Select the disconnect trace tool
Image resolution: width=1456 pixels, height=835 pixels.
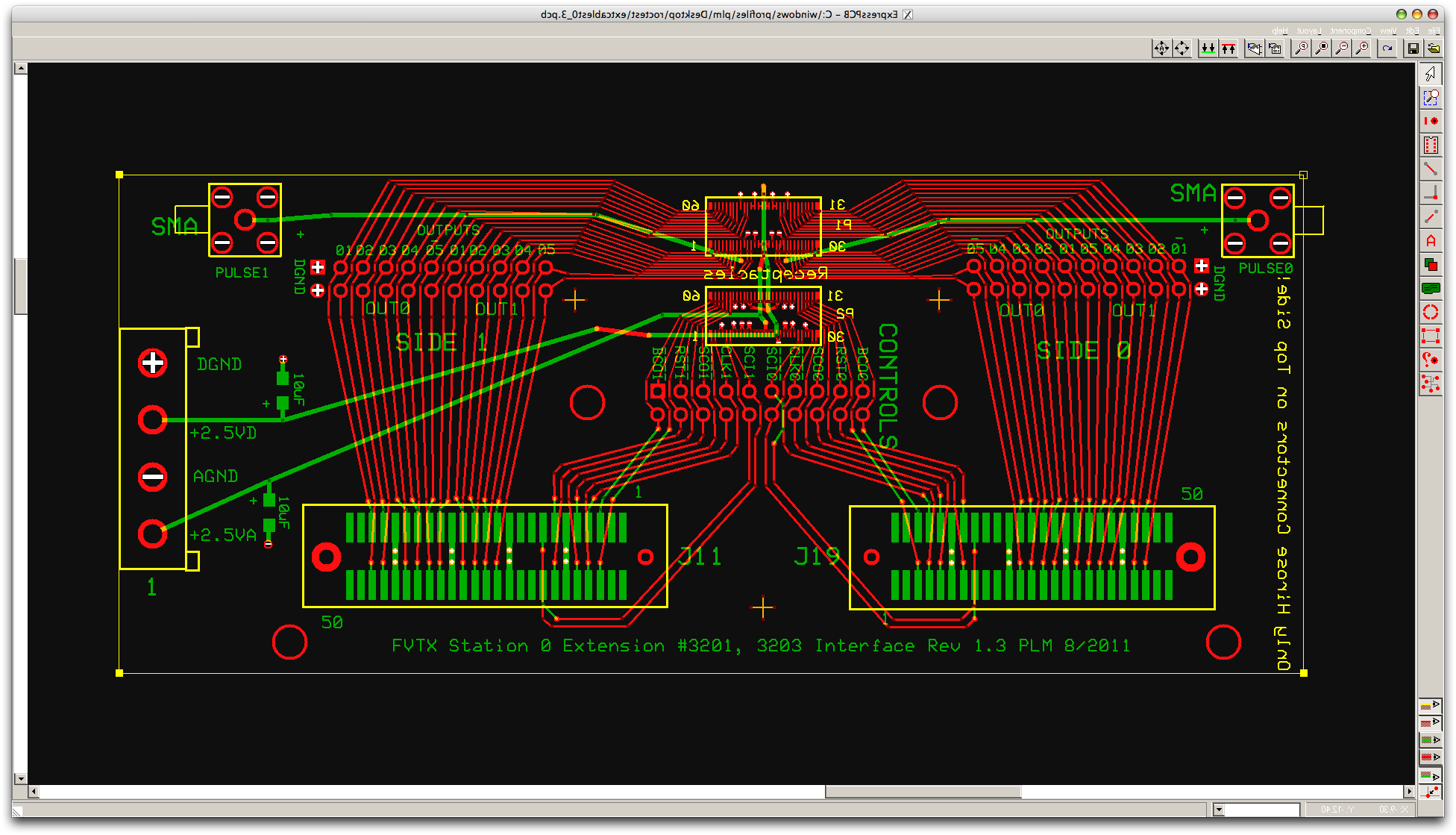pyautogui.click(x=1431, y=216)
